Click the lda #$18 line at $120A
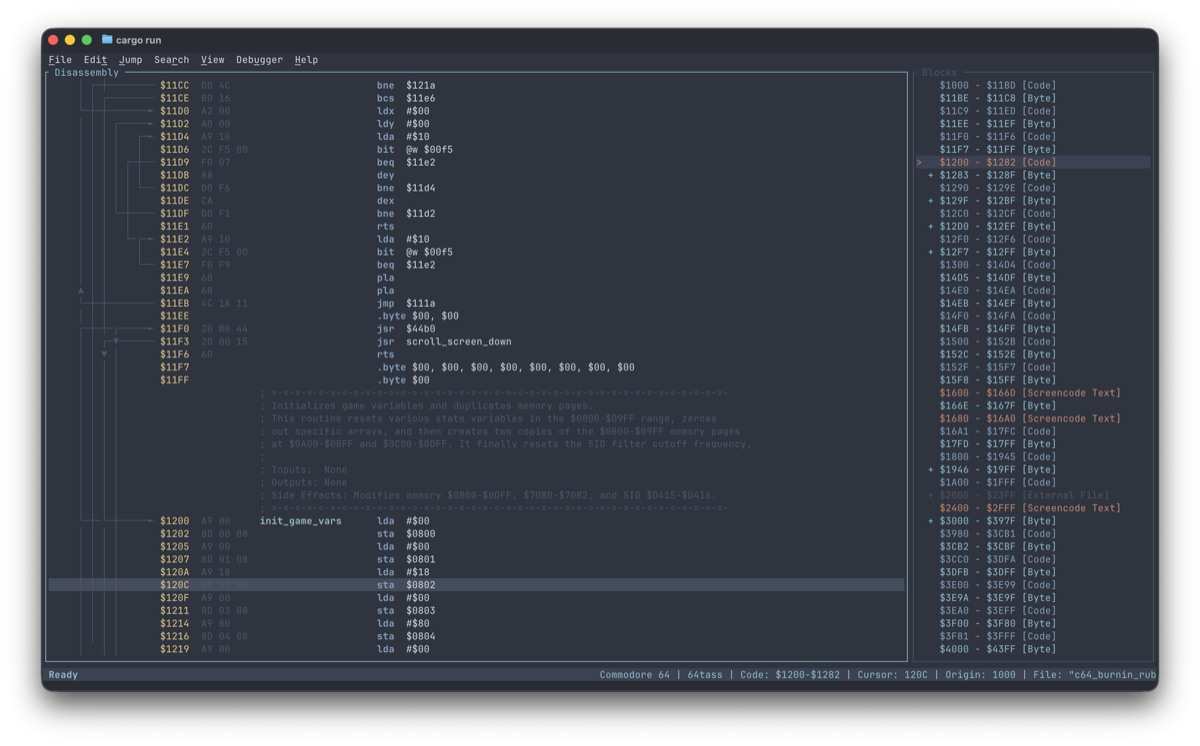 tap(403, 572)
